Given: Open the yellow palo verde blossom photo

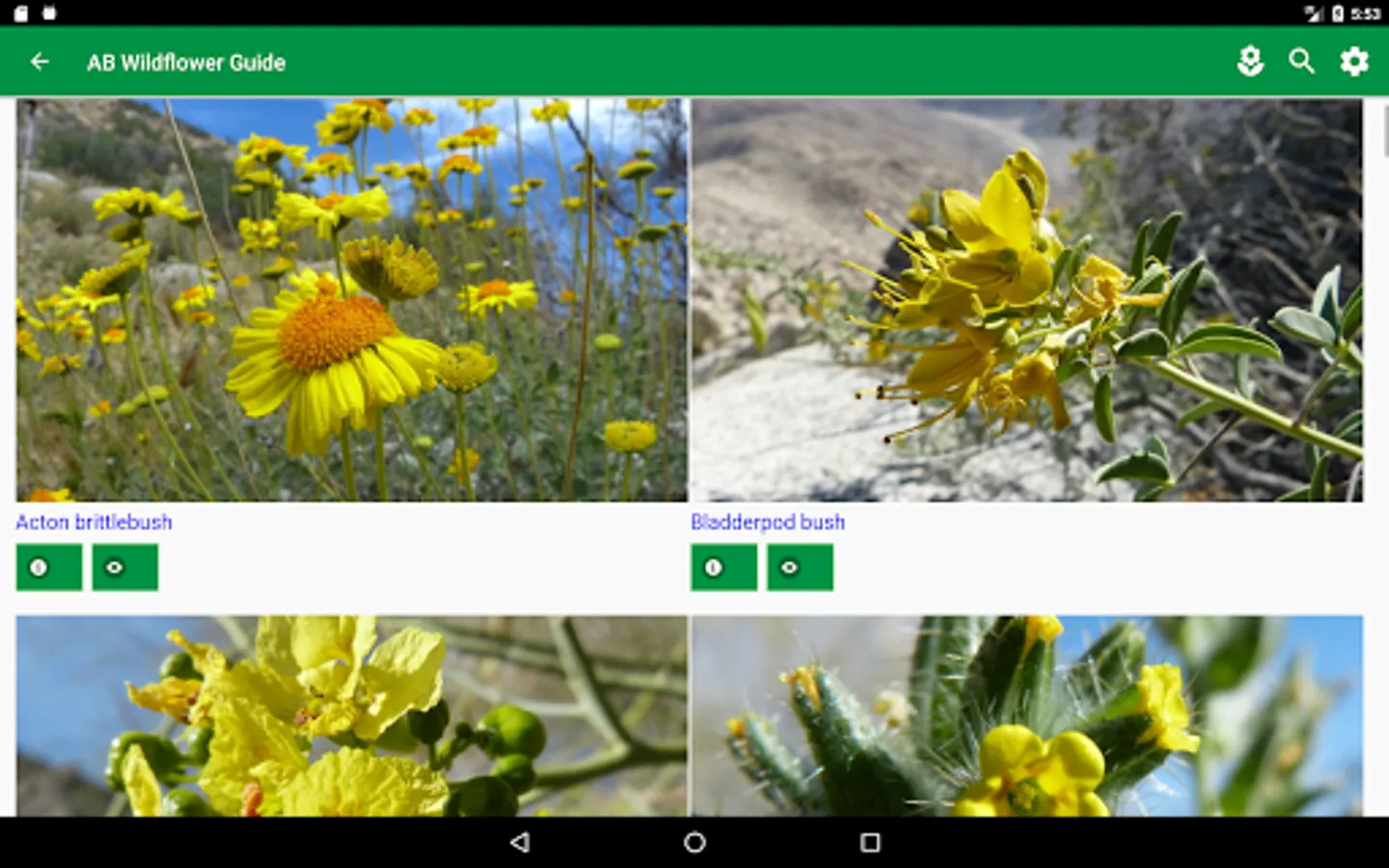Looking at the screenshot, I should (351, 717).
